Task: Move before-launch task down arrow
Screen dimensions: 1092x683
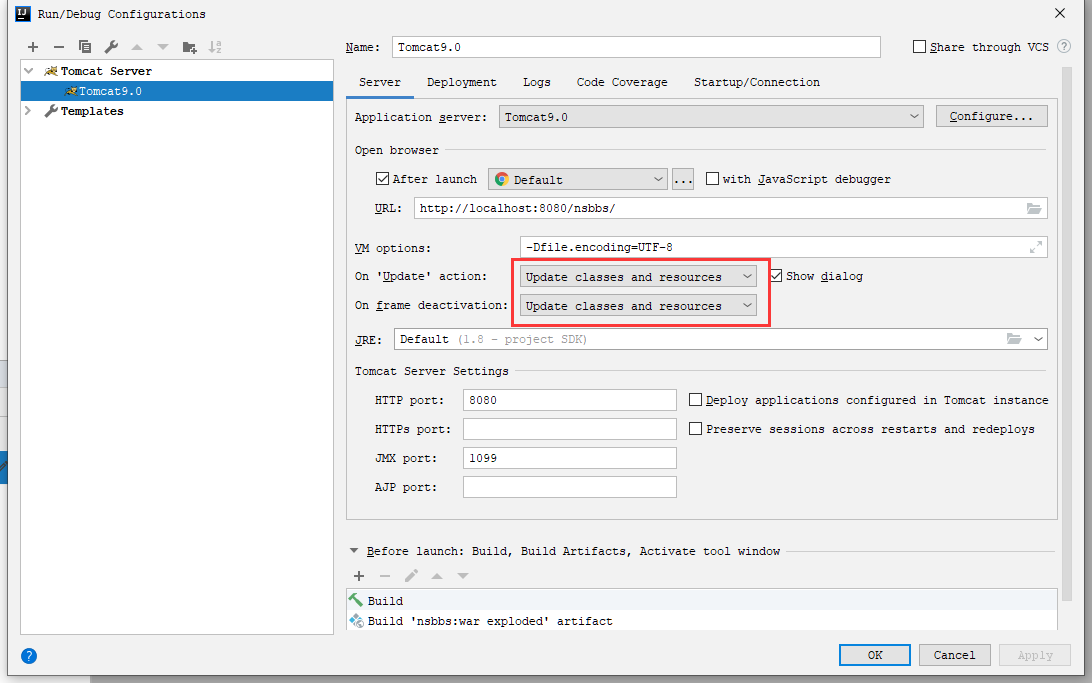Action: [462, 576]
